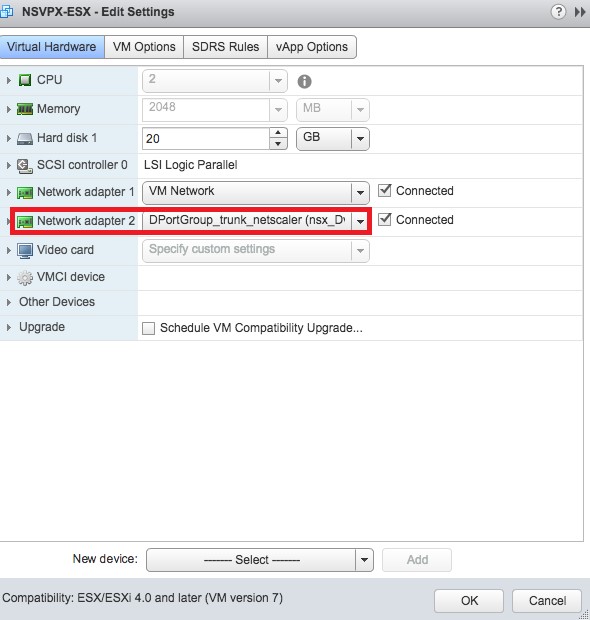Click the VMCI device gear icon

point(25,278)
